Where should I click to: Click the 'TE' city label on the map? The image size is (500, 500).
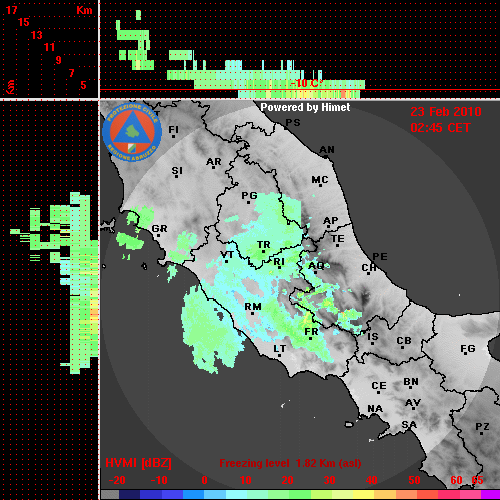coord(338,239)
